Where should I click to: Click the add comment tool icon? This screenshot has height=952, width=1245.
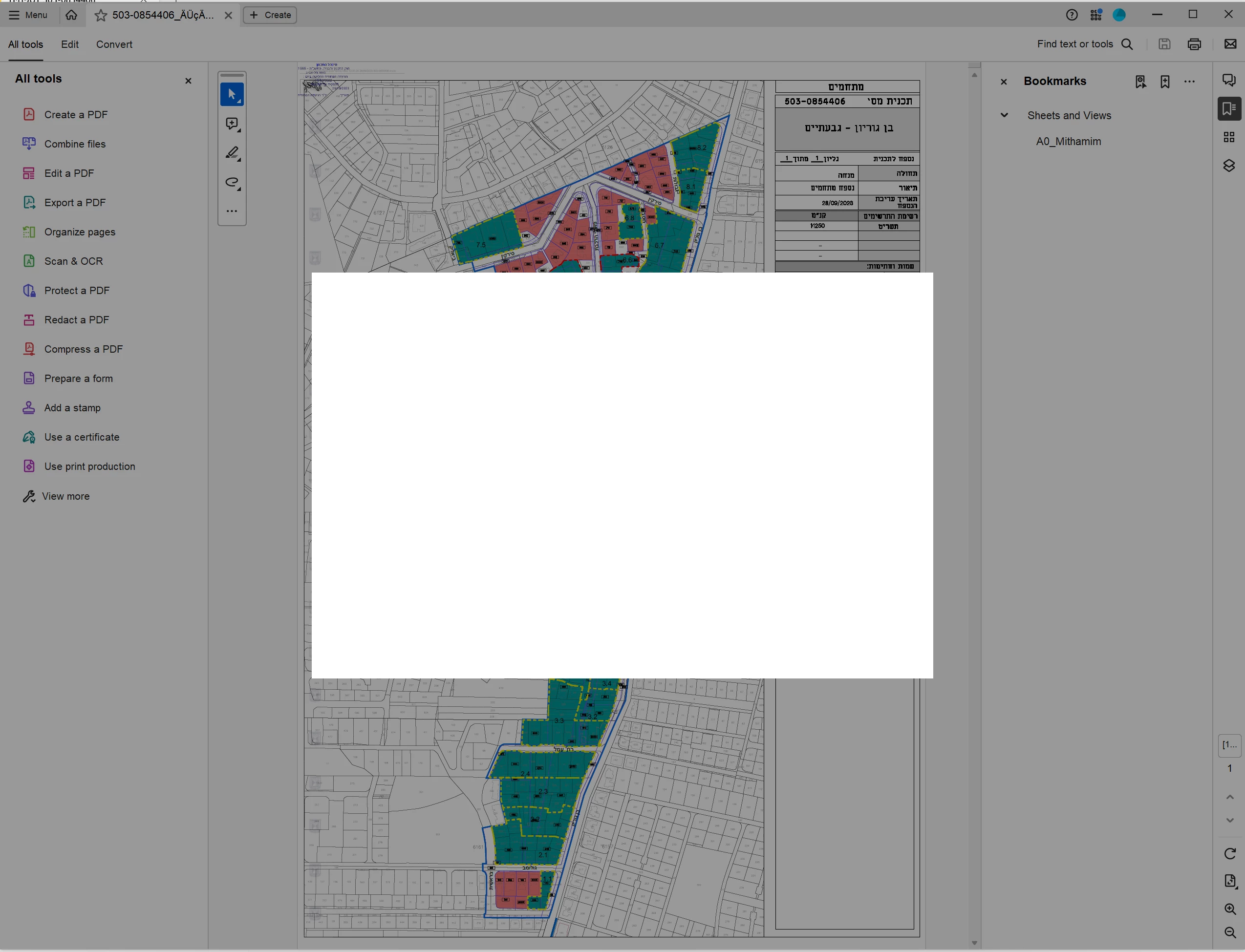(231, 124)
